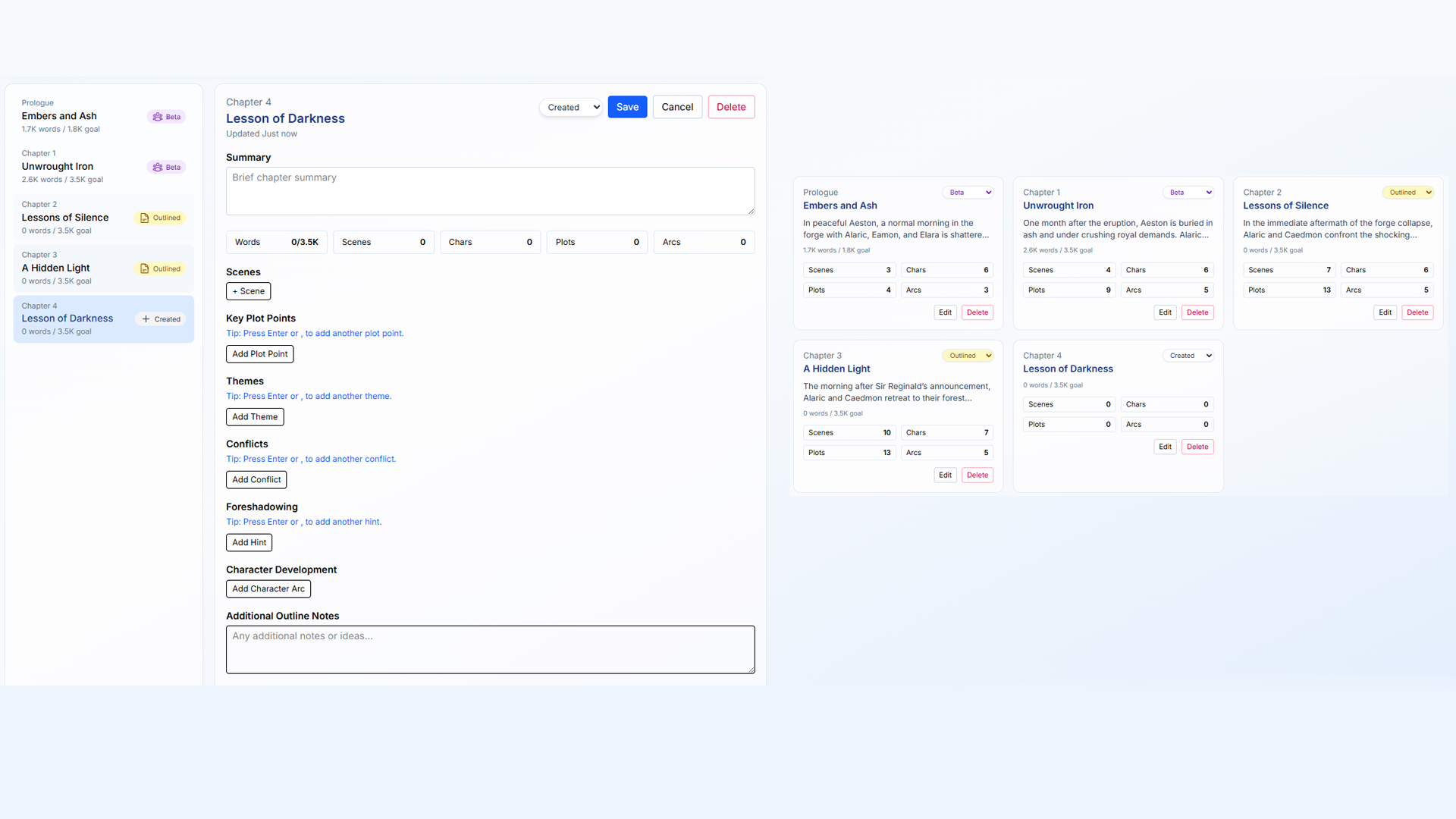Delete the A Hidden Light chapter card
1456x819 pixels.
(977, 475)
